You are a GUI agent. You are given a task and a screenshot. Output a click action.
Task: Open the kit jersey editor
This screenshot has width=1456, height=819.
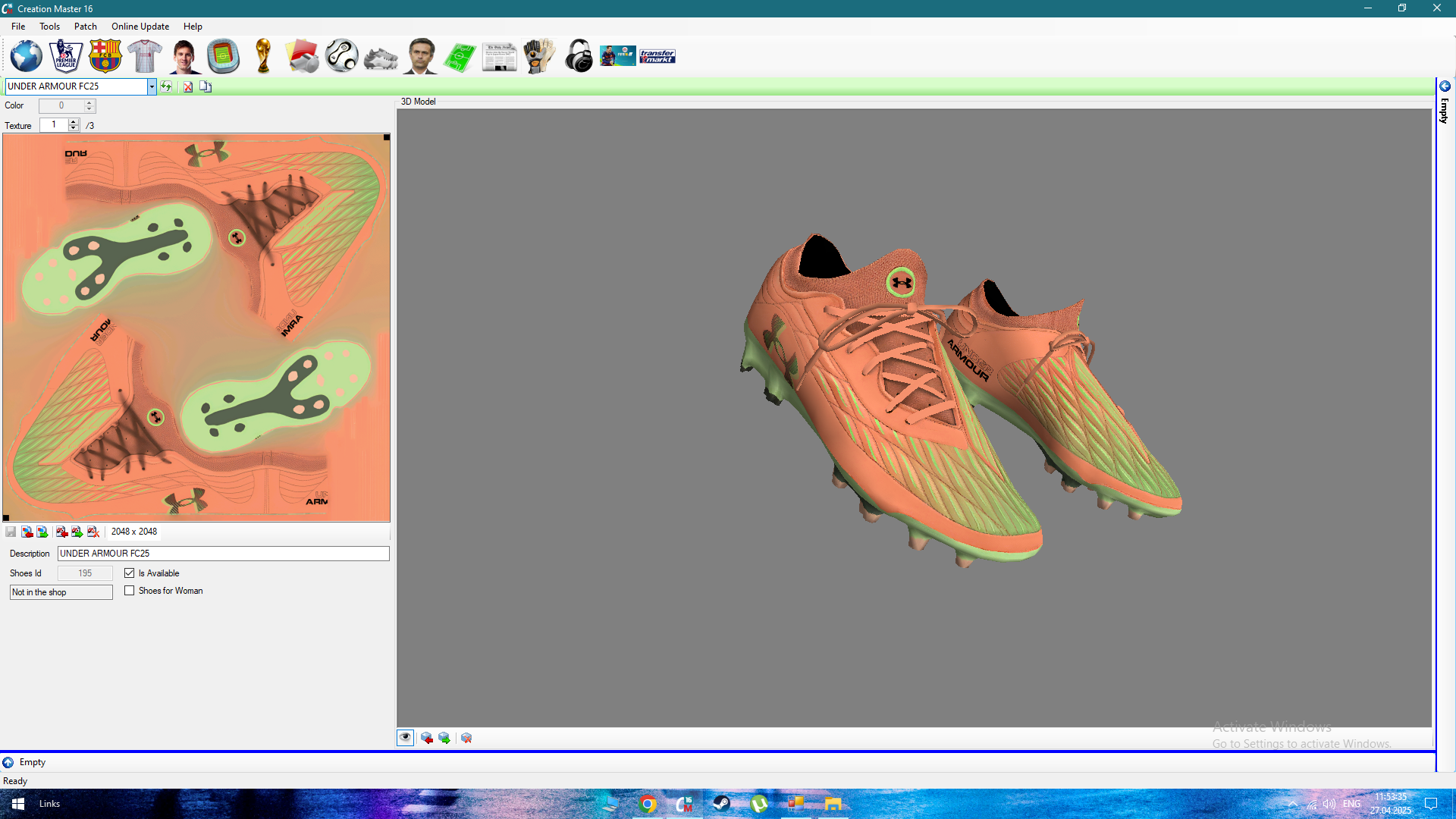pos(145,56)
